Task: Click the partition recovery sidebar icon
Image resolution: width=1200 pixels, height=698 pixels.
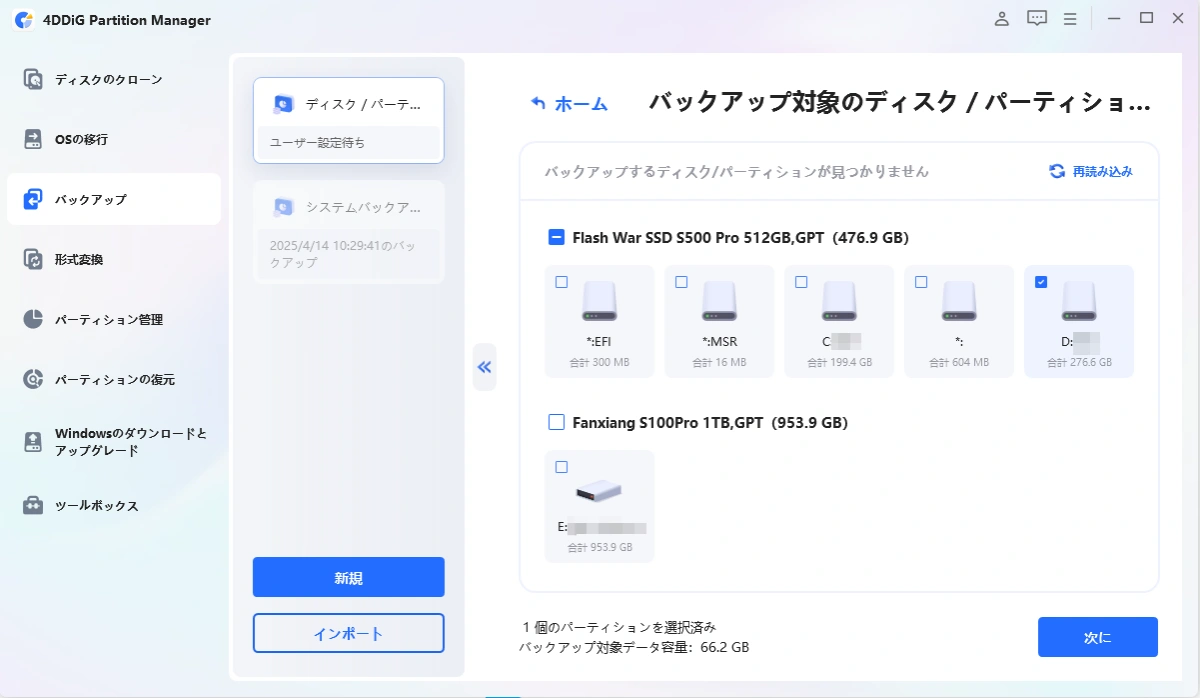Action: coord(33,379)
